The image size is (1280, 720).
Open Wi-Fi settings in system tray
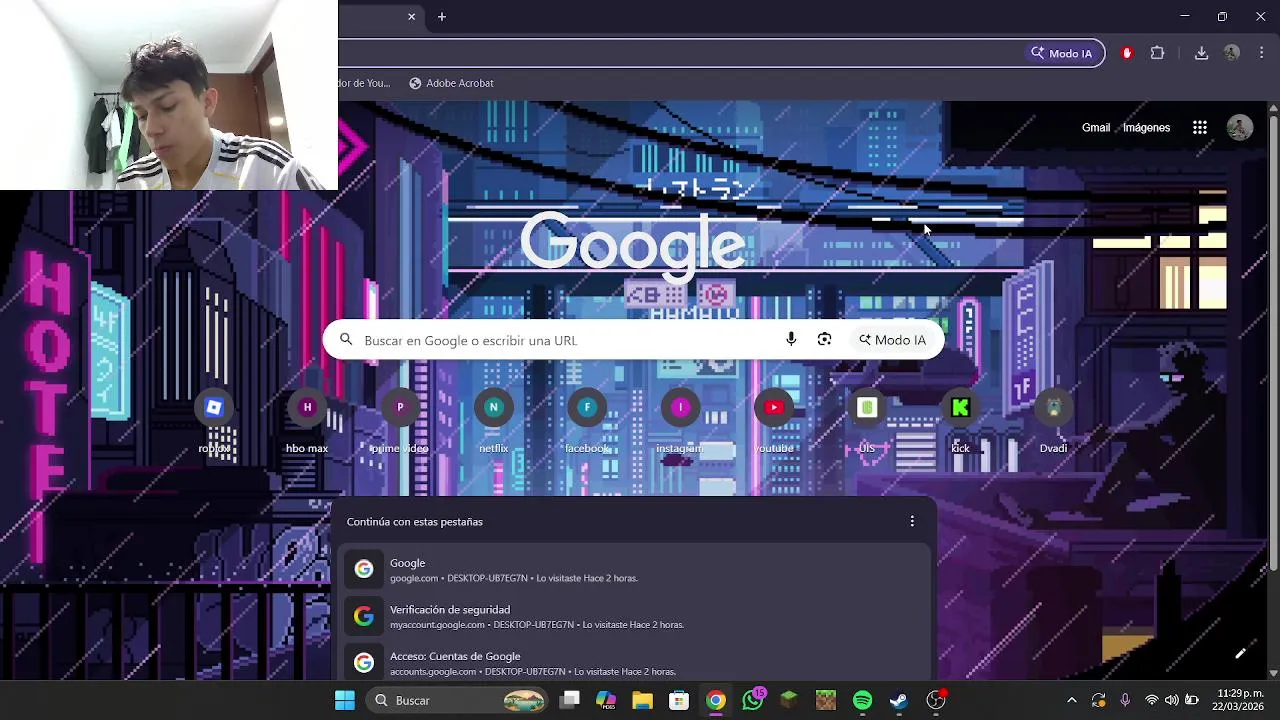click(x=1152, y=700)
